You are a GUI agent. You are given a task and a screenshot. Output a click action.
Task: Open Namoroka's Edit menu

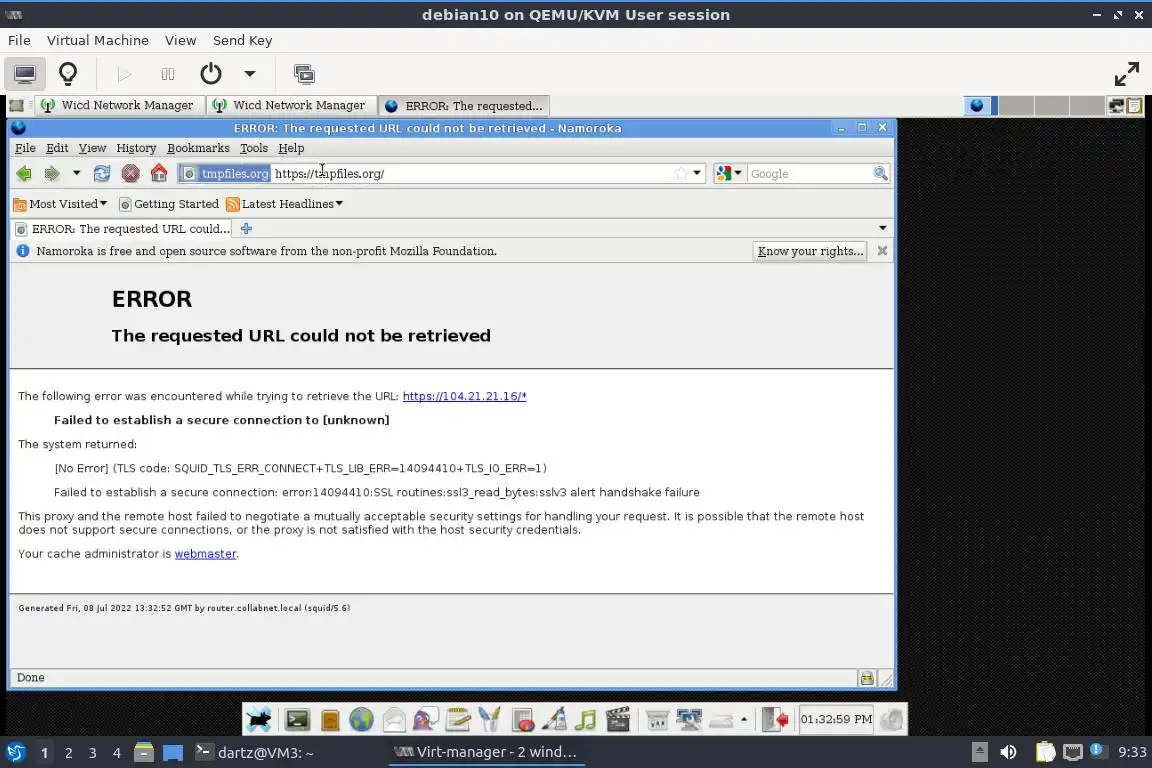point(57,148)
